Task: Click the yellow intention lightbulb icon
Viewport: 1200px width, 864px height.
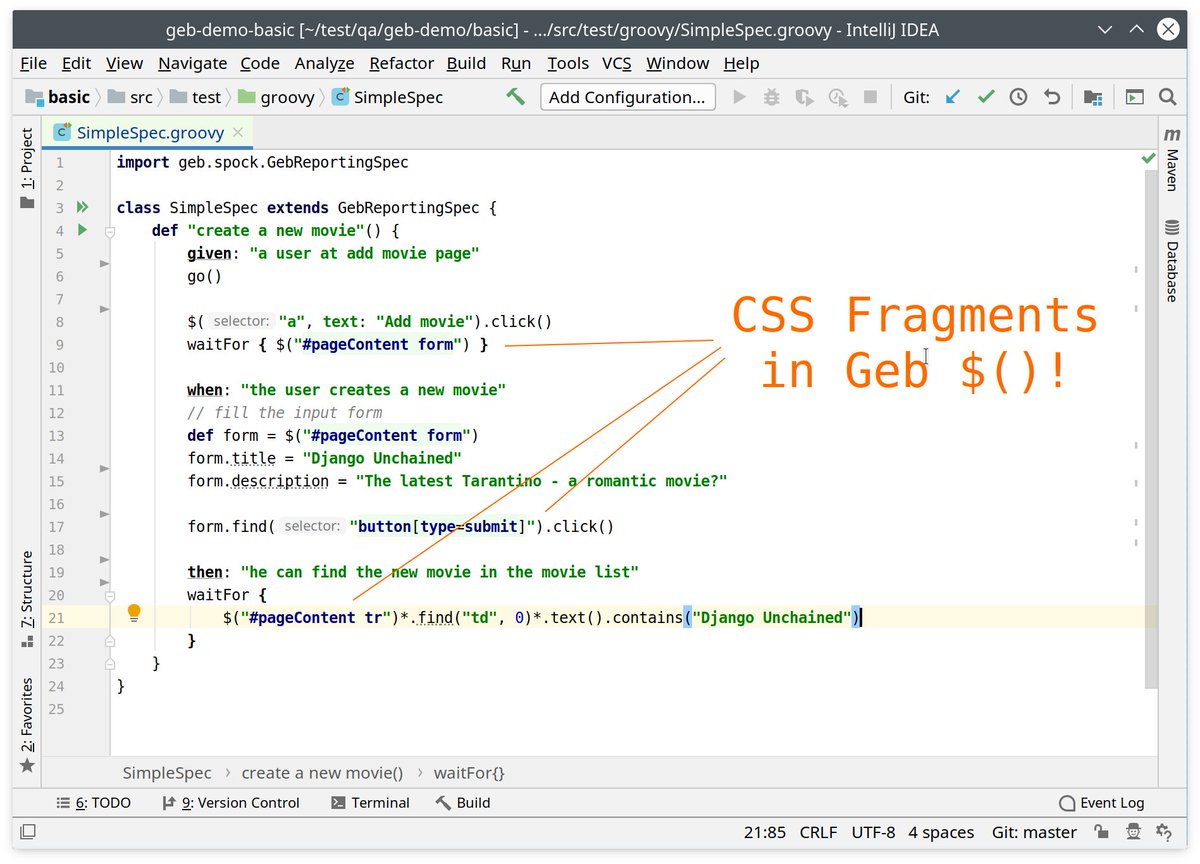Action: [x=134, y=613]
